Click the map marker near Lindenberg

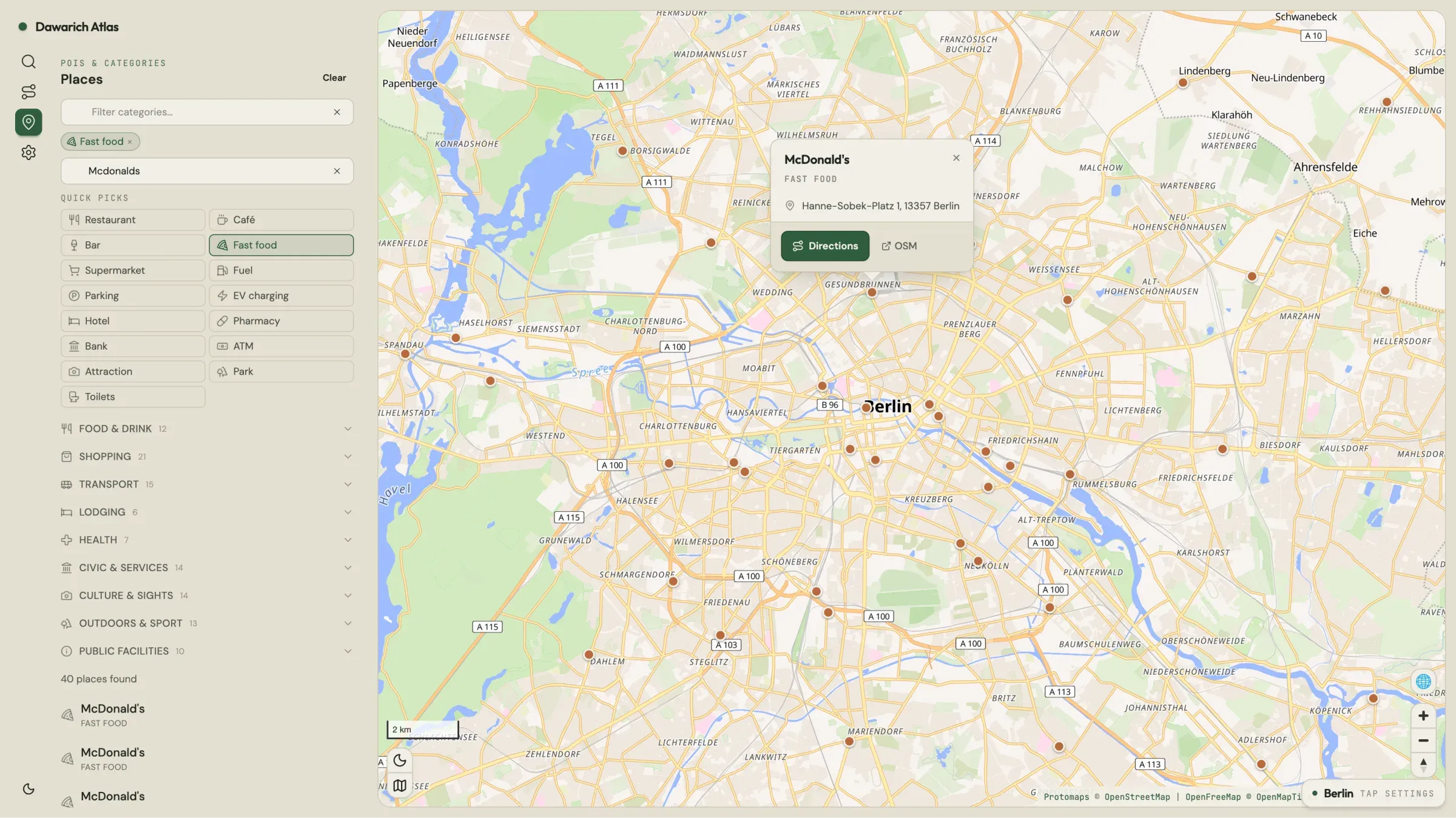[x=1183, y=83]
